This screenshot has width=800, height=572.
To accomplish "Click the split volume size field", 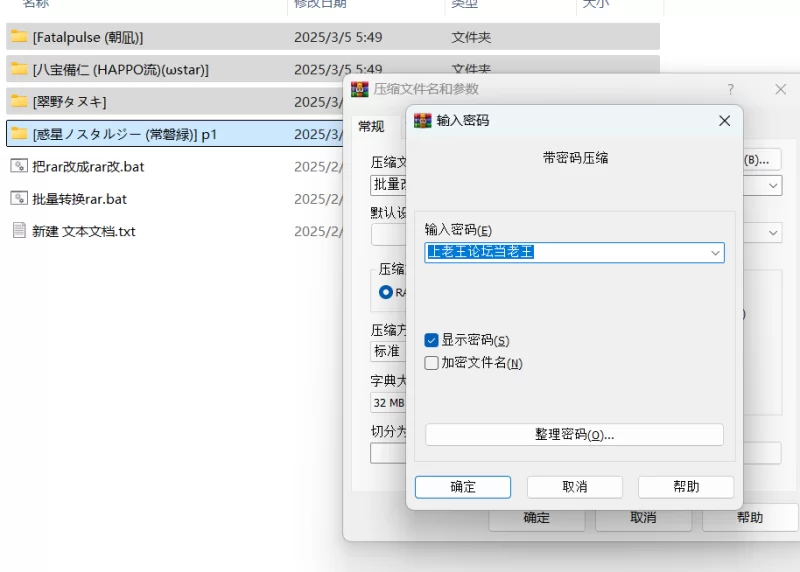I will click(388, 453).
